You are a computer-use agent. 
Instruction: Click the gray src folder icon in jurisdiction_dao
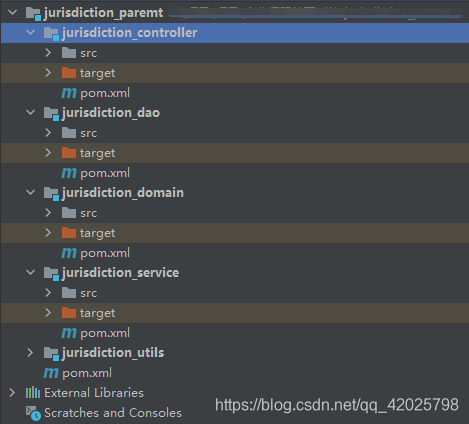(69, 133)
